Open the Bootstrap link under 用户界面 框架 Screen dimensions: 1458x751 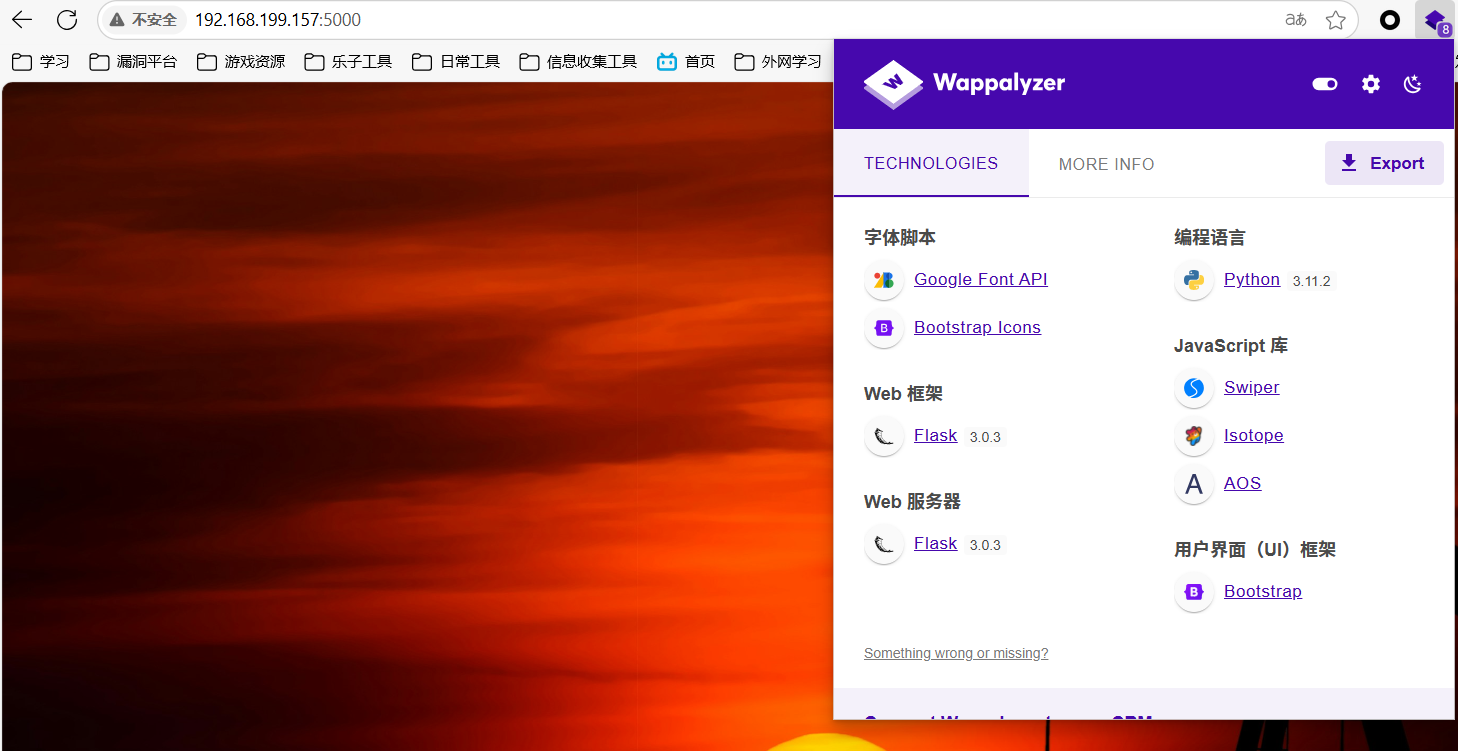click(1263, 592)
